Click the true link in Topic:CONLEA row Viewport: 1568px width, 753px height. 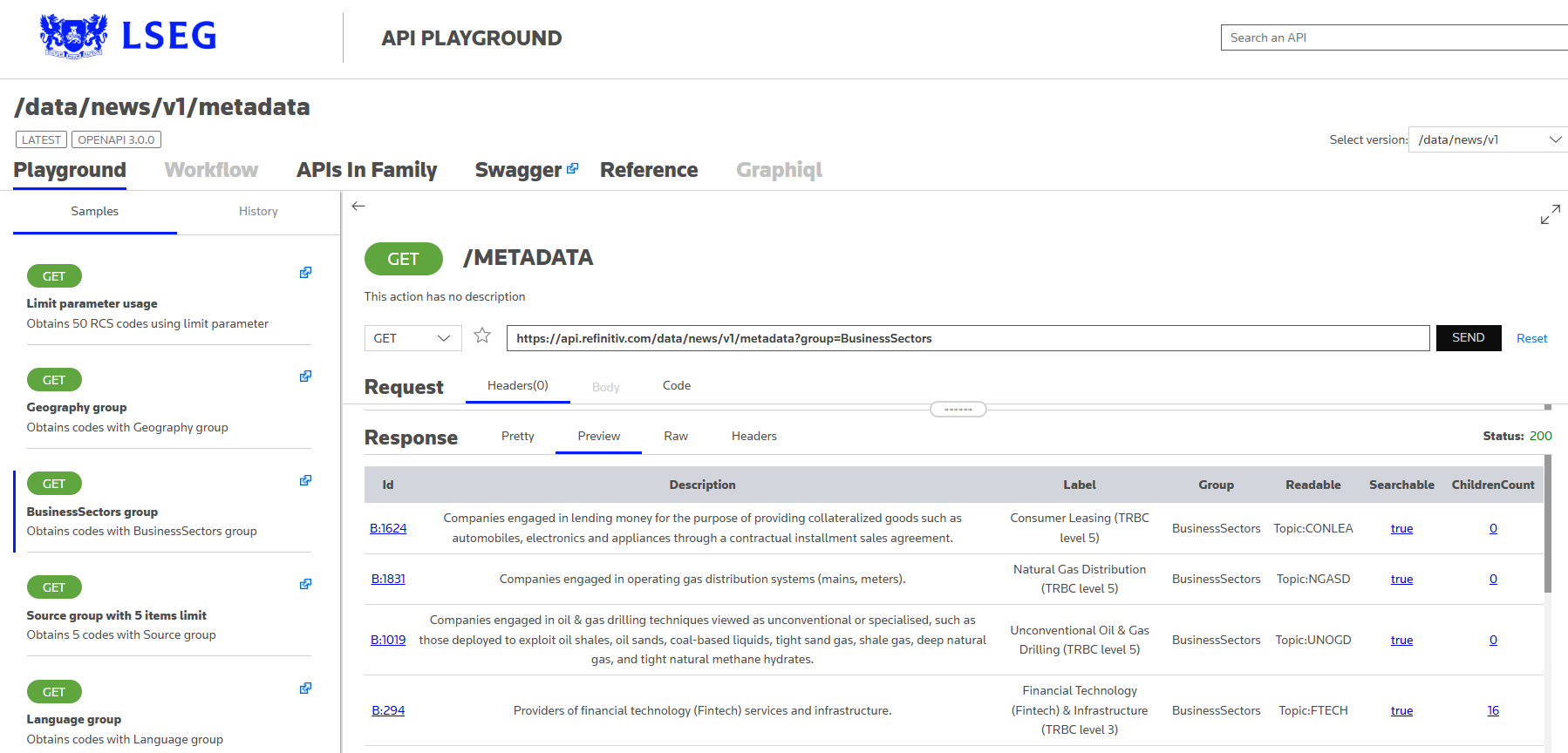[1401, 528]
